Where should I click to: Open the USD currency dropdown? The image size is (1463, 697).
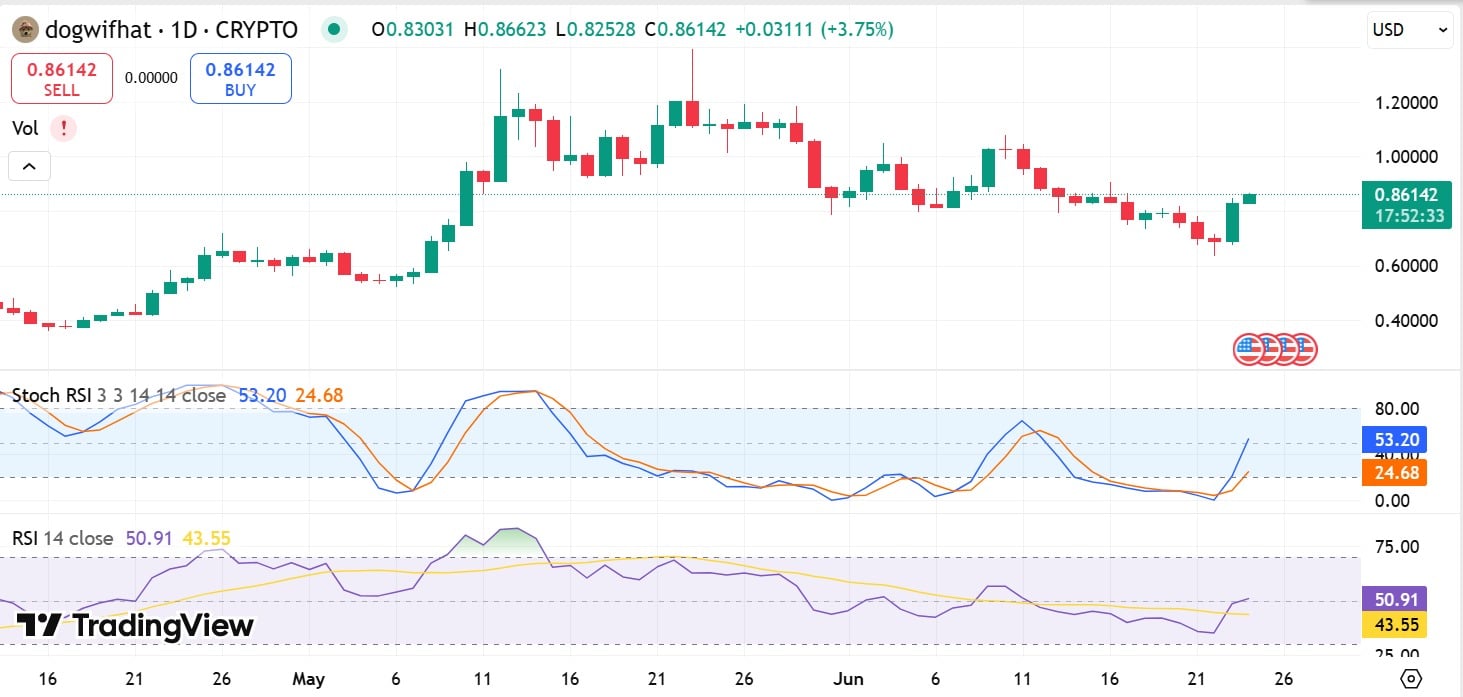(x=1410, y=30)
